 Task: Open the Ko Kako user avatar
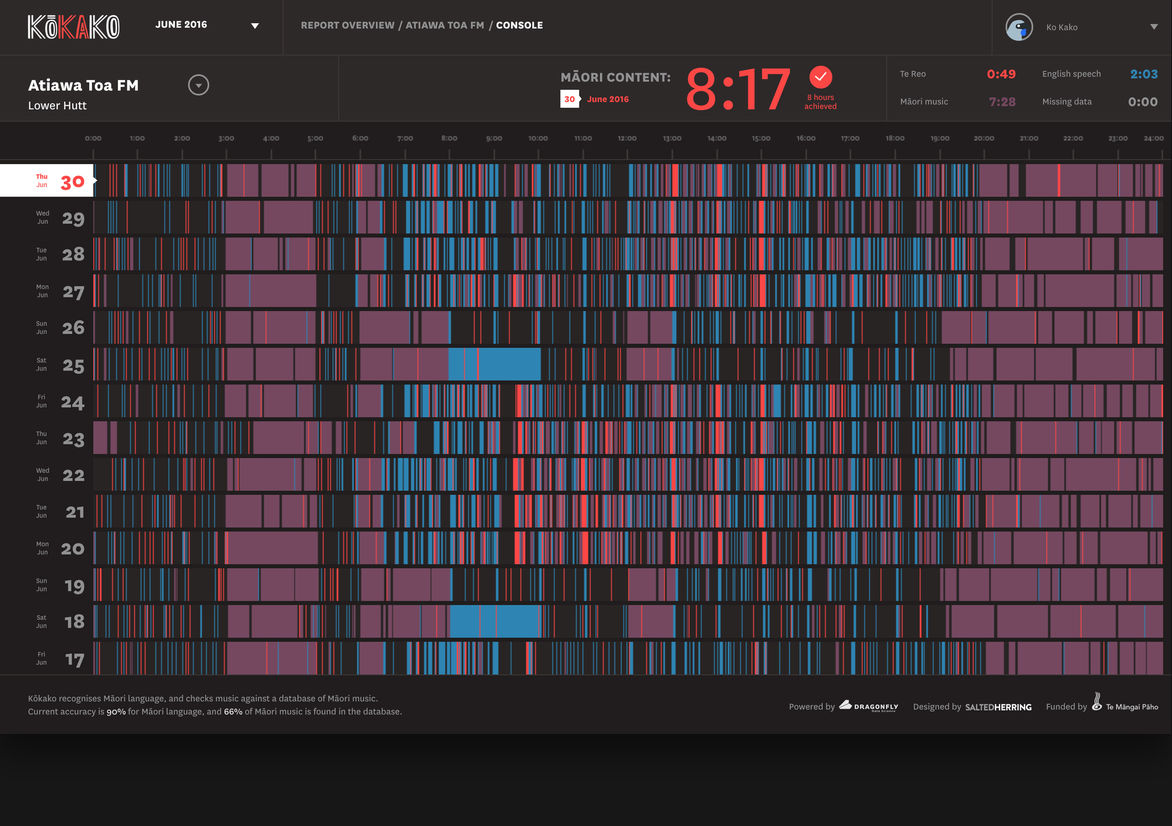(1018, 27)
